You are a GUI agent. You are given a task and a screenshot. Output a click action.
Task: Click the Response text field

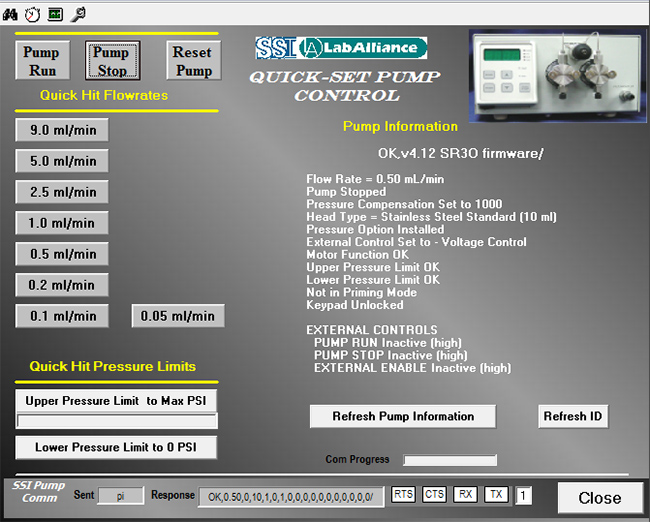[x=291, y=497]
